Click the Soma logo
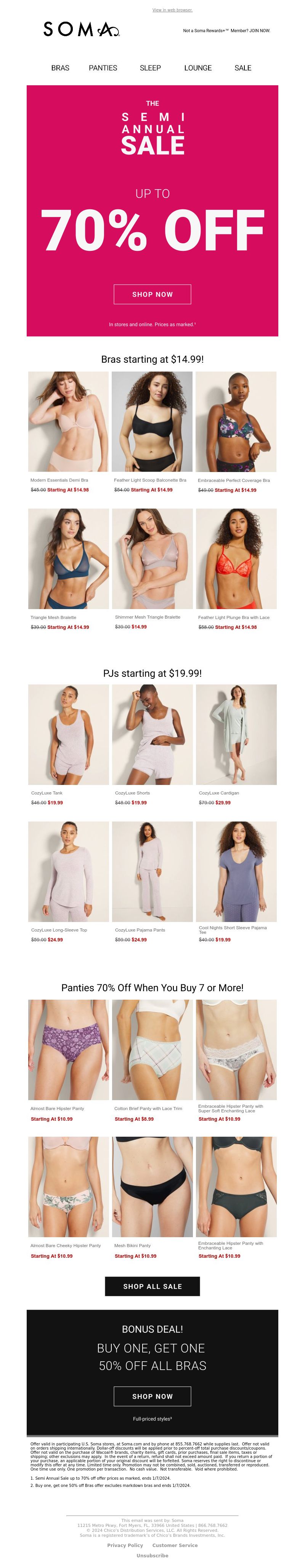 81,29
